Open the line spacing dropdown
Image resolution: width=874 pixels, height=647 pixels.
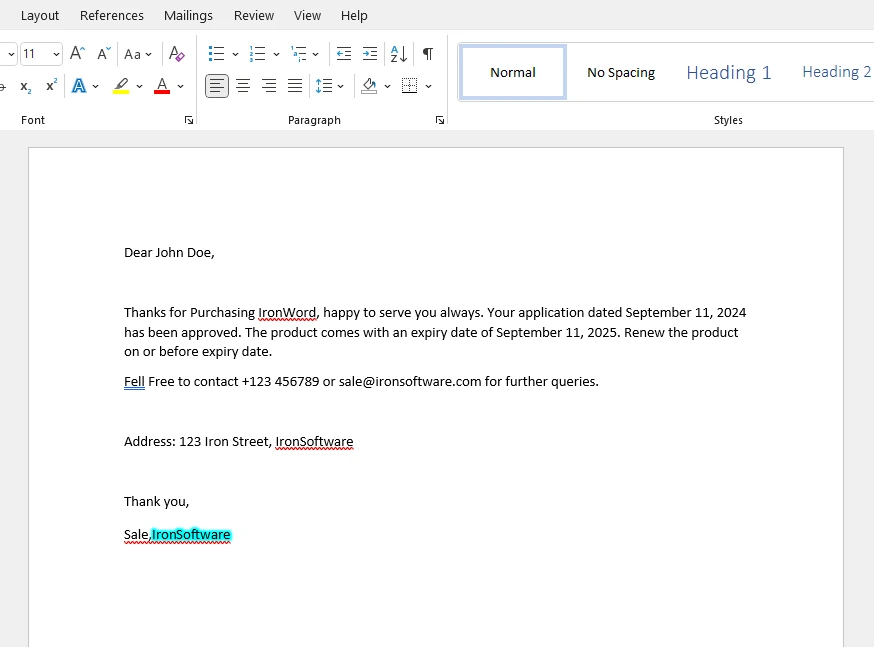tap(329, 86)
